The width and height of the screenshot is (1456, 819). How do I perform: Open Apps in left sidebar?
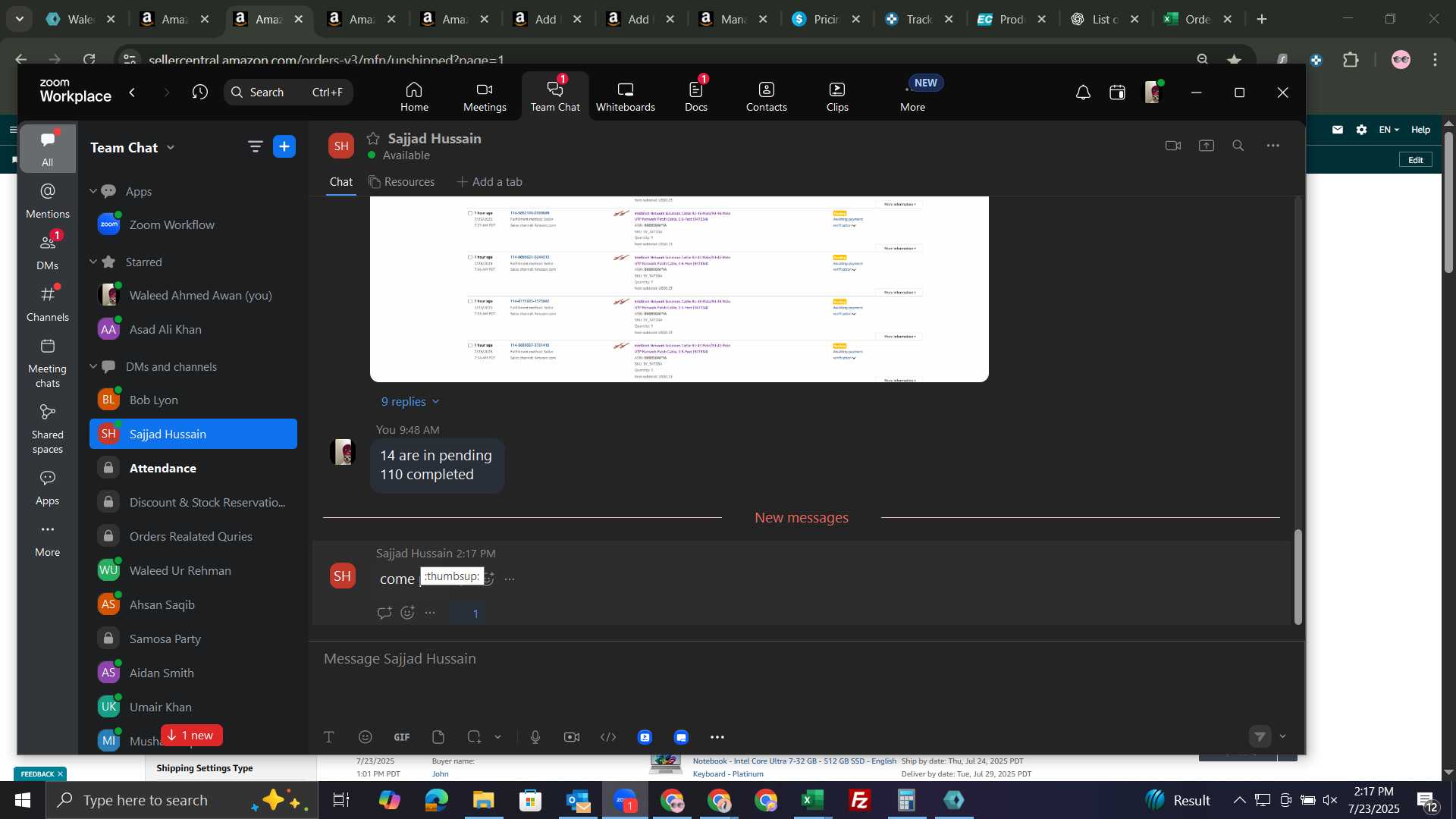[47, 488]
